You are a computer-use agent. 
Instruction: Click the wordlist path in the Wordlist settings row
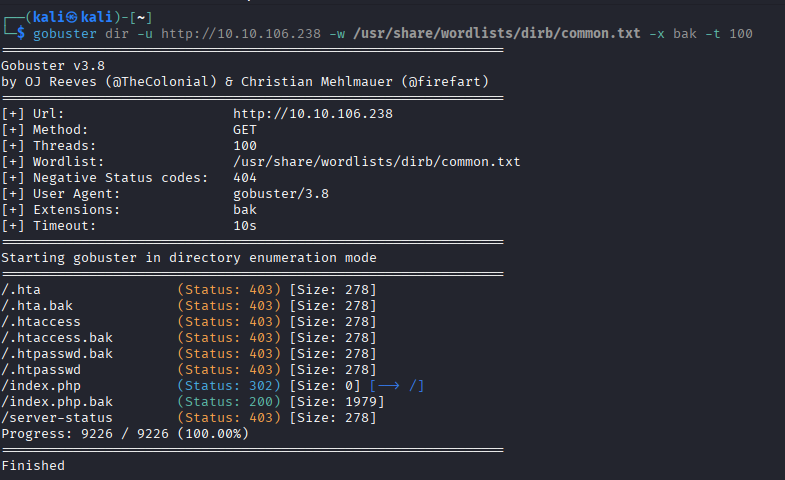(376, 162)
